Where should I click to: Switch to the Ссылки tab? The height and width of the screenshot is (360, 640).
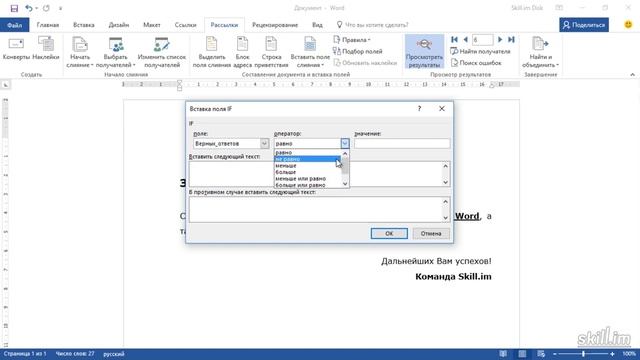pos(185,25)
